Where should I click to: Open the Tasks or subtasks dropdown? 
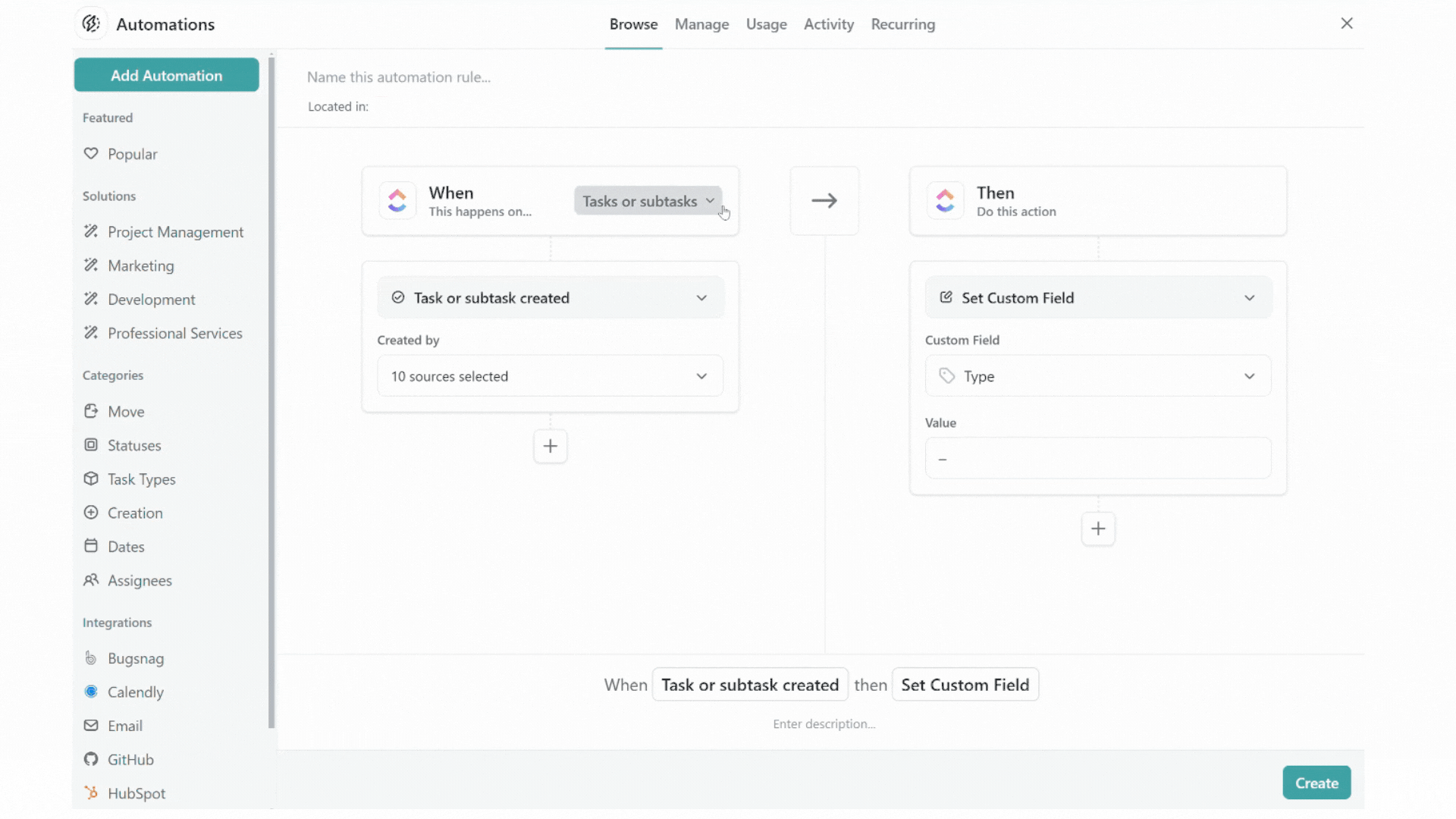tap(648, 201)
